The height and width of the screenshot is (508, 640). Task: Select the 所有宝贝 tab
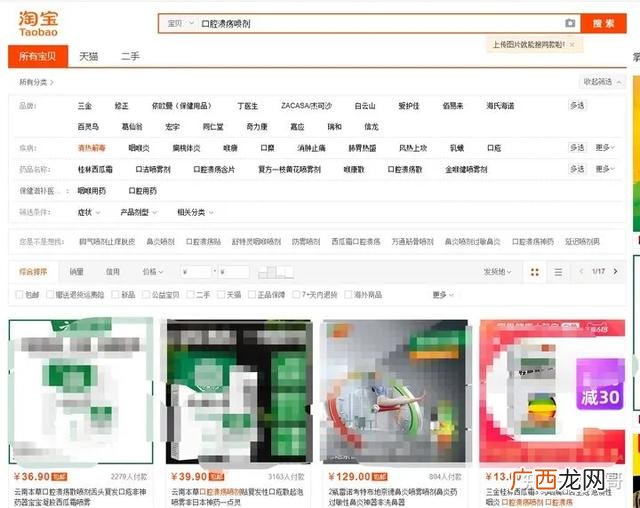[x=38, y=56]
